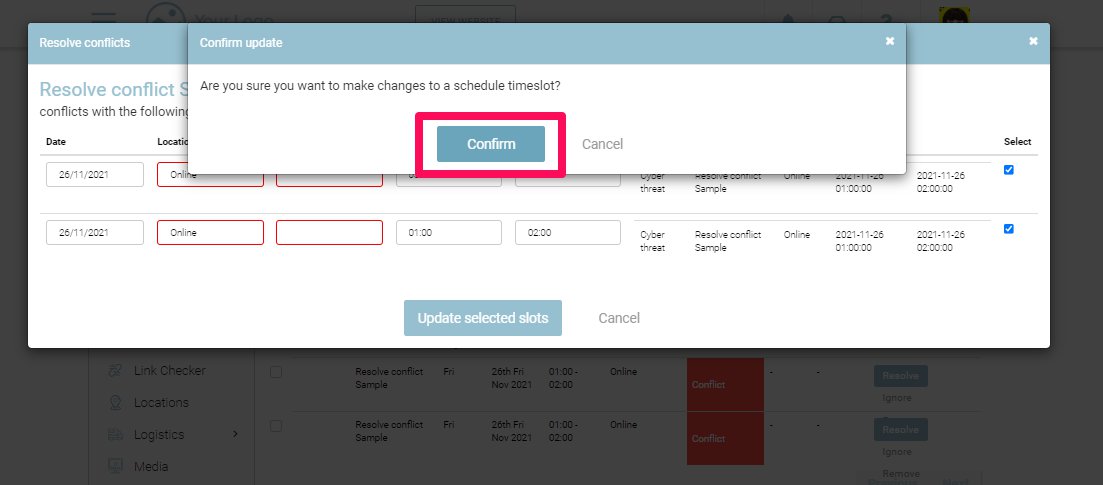Expand the Logistics submenu arrow
The width and height of the screenshot is (1103, 485).
236,435
